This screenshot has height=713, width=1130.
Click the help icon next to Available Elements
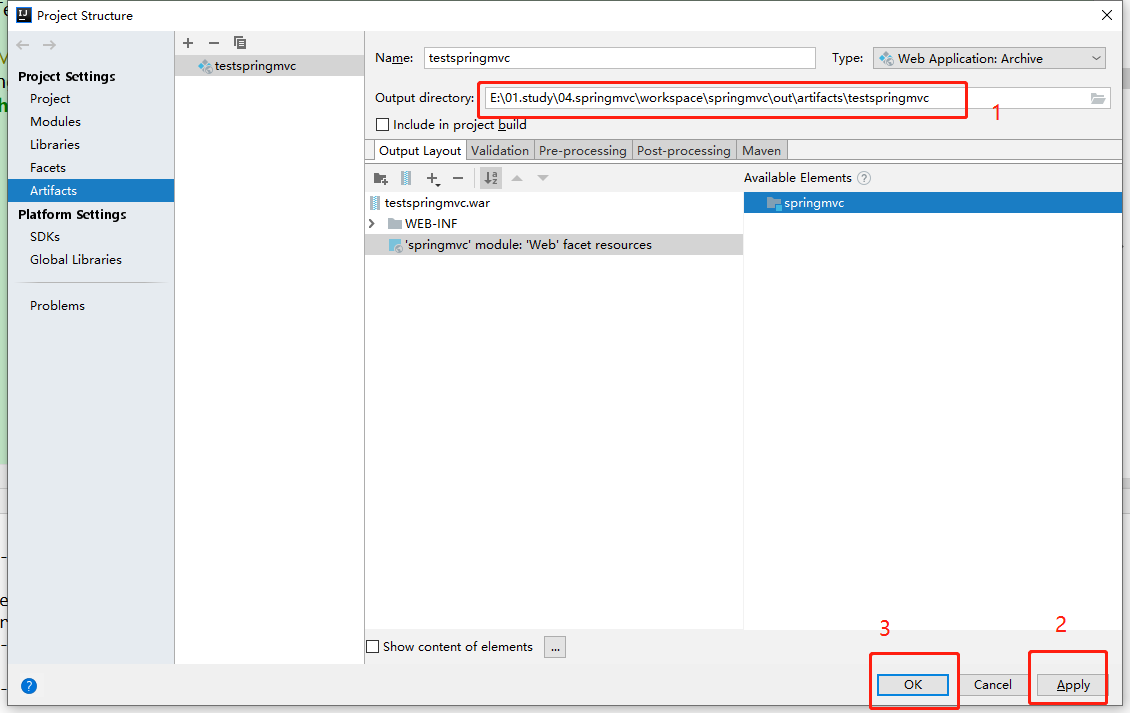click(x=863, y=177)
